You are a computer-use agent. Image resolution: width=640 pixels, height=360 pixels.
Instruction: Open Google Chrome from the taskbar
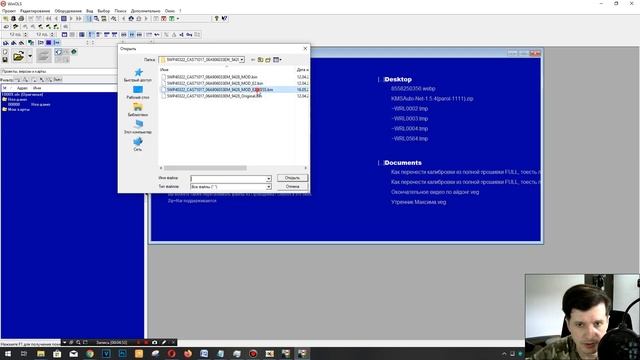tap(90, 353)
